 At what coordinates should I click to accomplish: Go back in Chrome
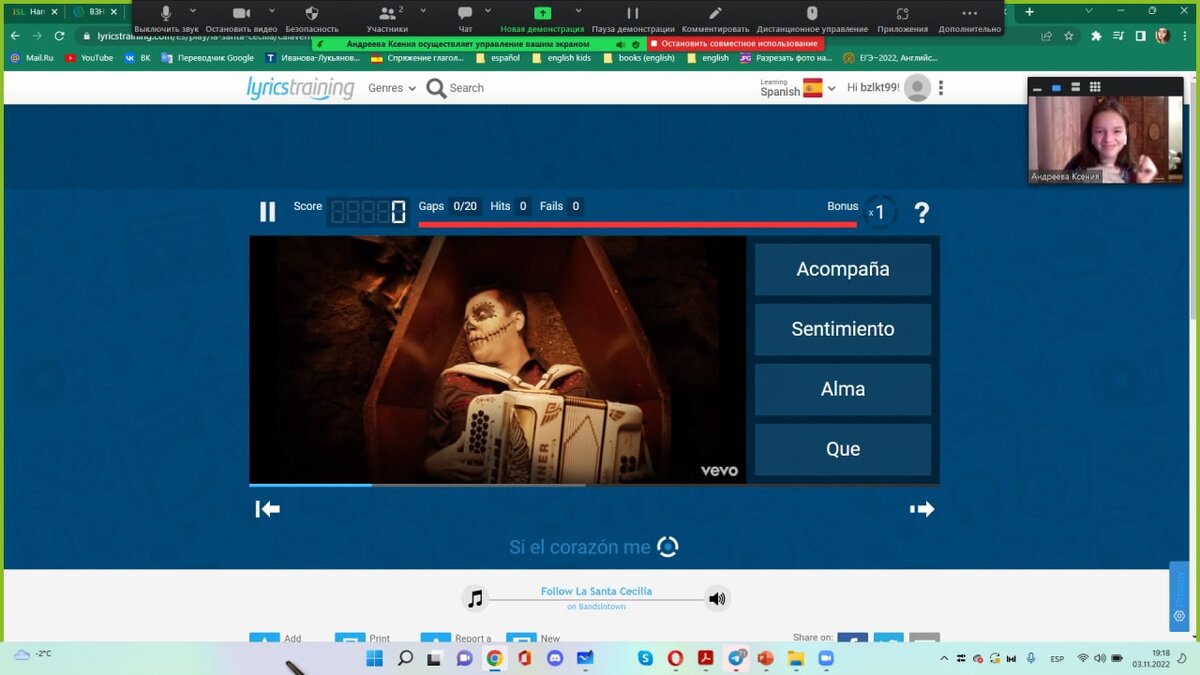(x=14, y=35)
